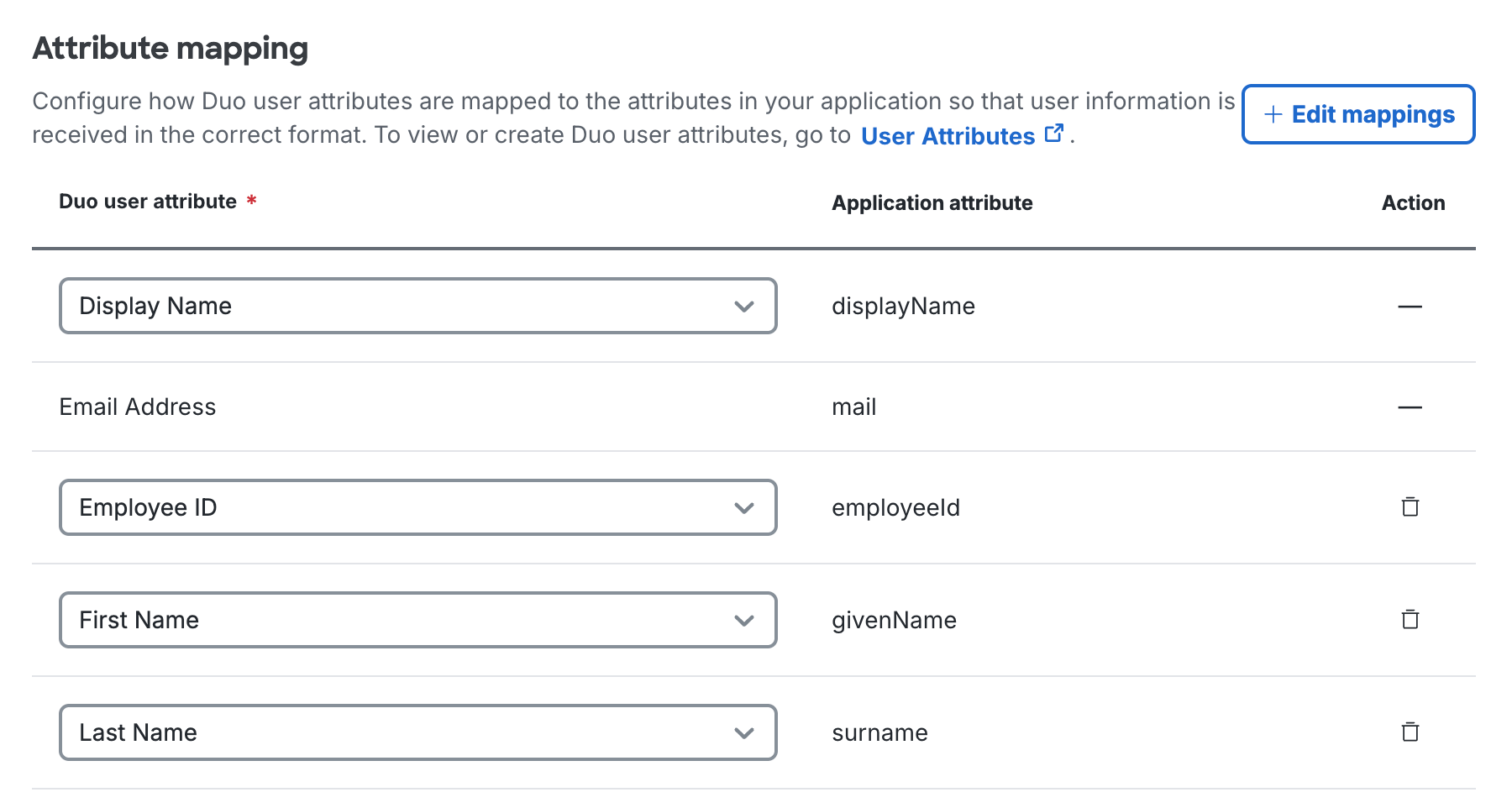Click the Attribute mapping heading
Screen dimensions: 1512x808
pos(169,48)
